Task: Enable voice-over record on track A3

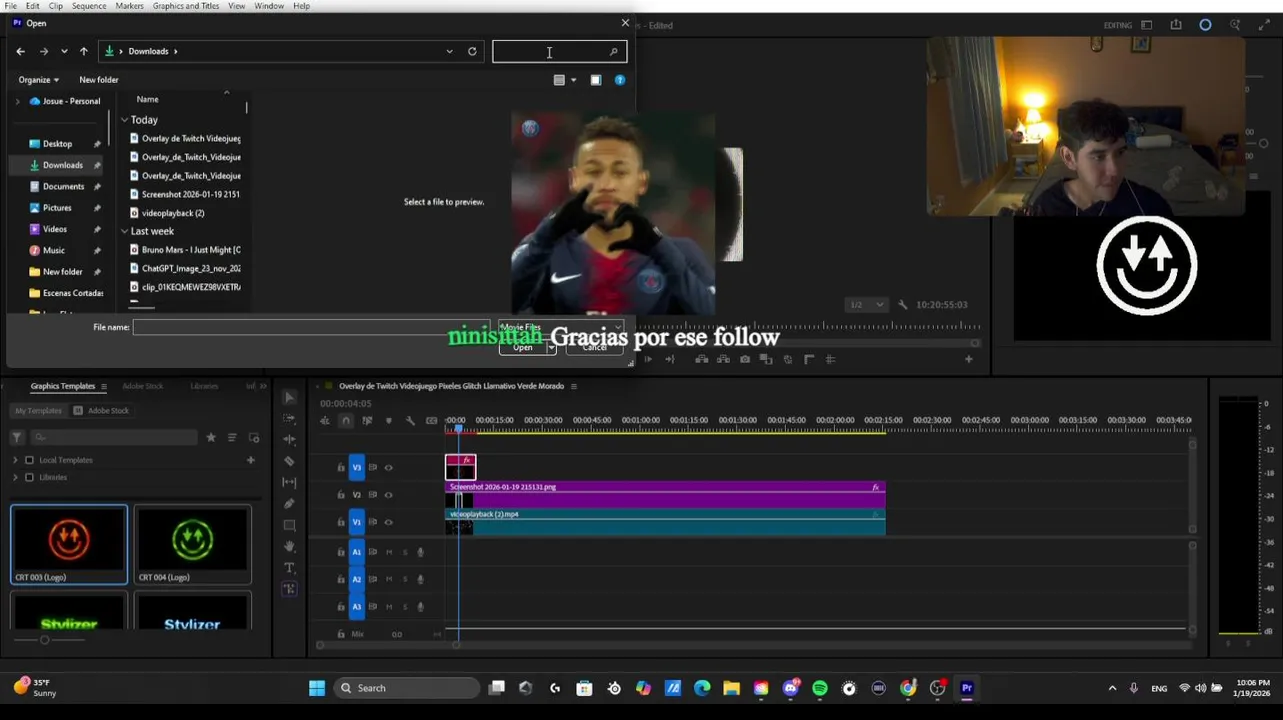Action: pos(420,607)
